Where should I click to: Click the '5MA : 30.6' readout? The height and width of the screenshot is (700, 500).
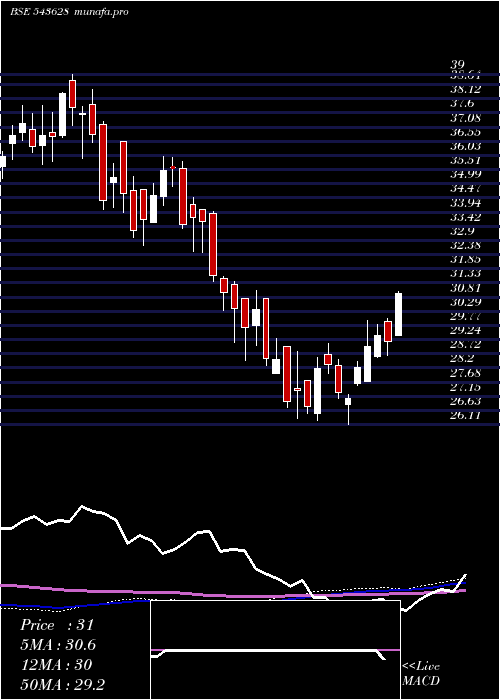pos(58,645)
